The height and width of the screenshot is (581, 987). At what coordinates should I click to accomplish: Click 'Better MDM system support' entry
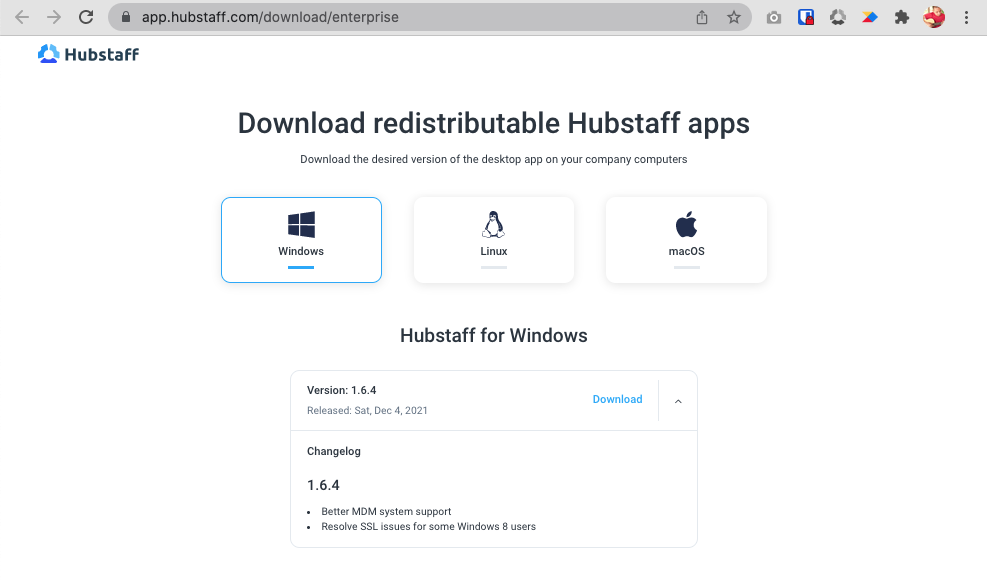click(x=386, y=512)
